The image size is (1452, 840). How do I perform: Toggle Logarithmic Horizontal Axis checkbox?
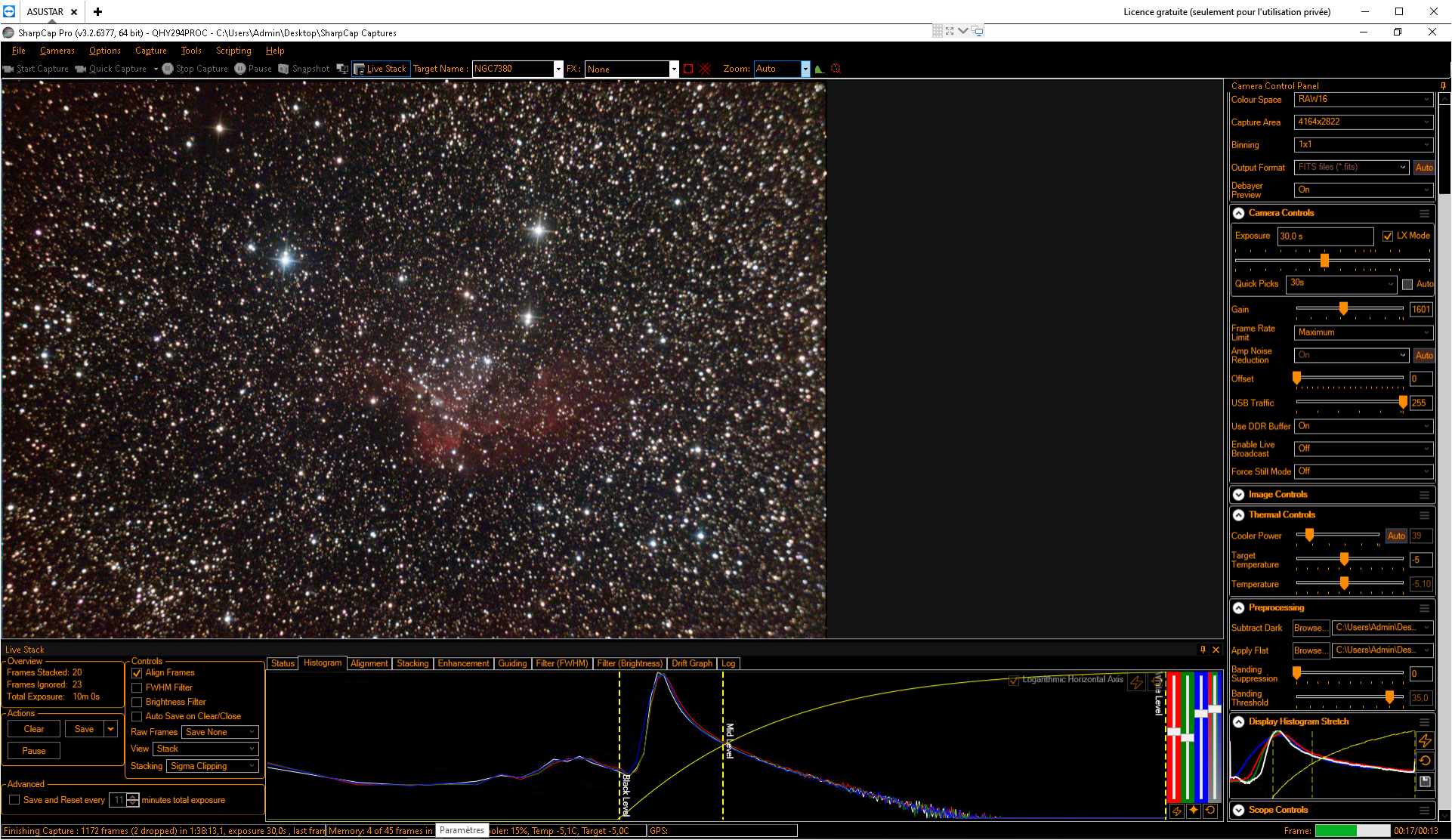[1014, 681]
